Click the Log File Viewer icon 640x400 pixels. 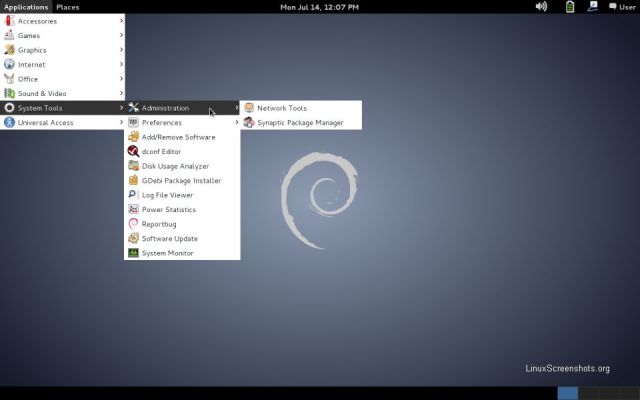coord(133,195)
